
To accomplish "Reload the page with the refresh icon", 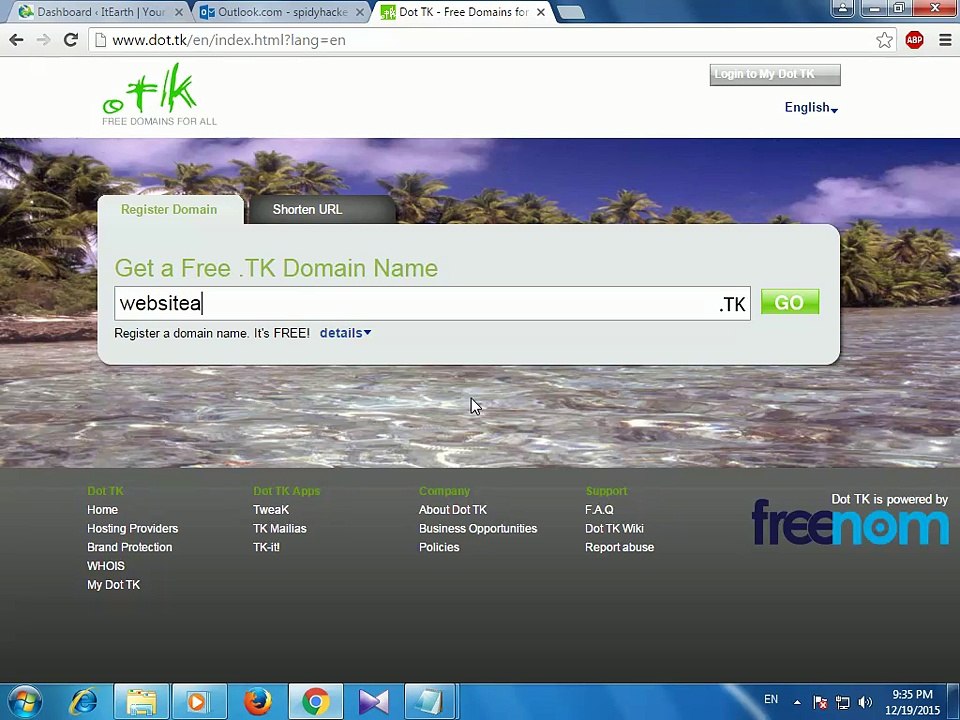I will tap(71, 40).
